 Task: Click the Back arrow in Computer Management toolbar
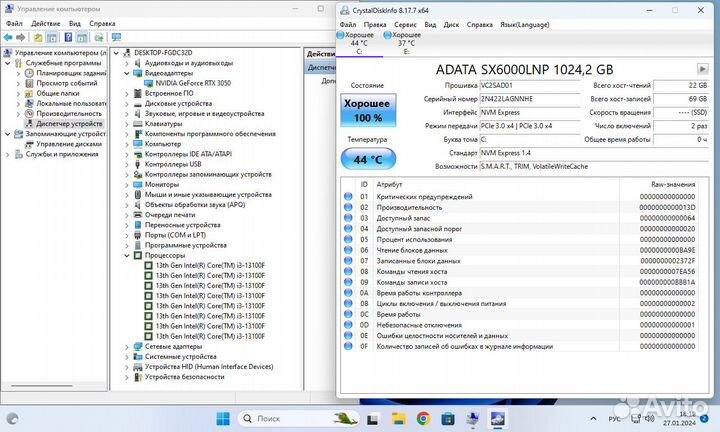click(x=7, y=36)
